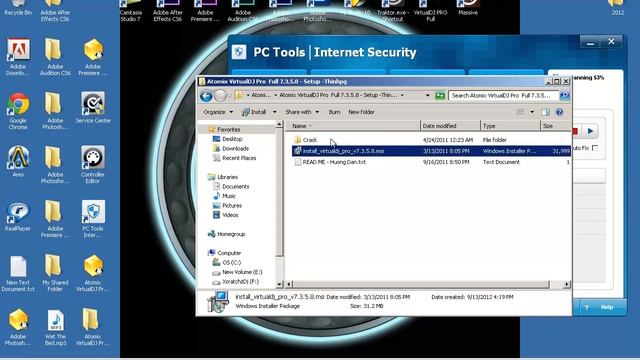Viewport: 640px width, 360px height.
Task: Select Music library
Action: [229, 196]
